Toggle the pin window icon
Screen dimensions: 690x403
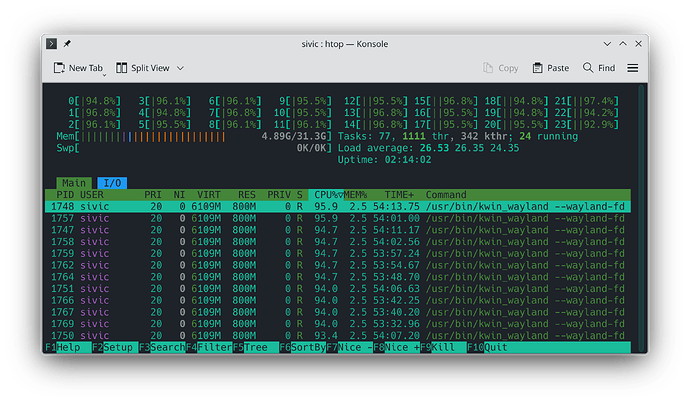[x=67, y=44]
